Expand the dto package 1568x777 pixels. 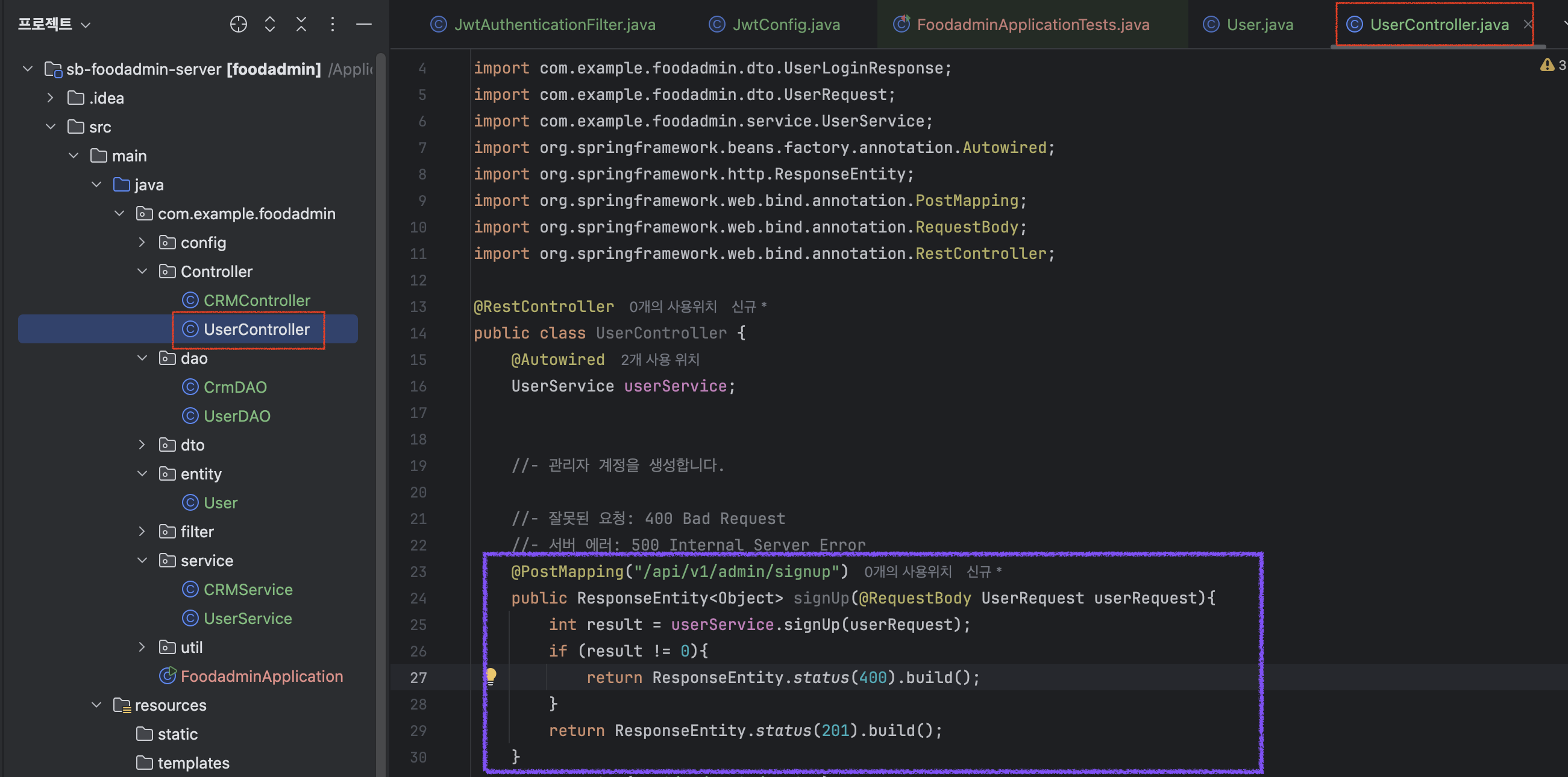(142, 444)
